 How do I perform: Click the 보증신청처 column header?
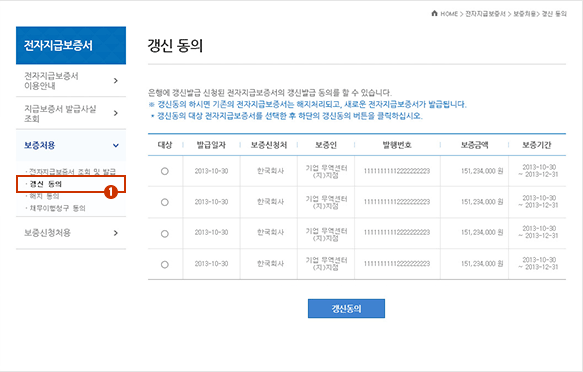(269, 145)
